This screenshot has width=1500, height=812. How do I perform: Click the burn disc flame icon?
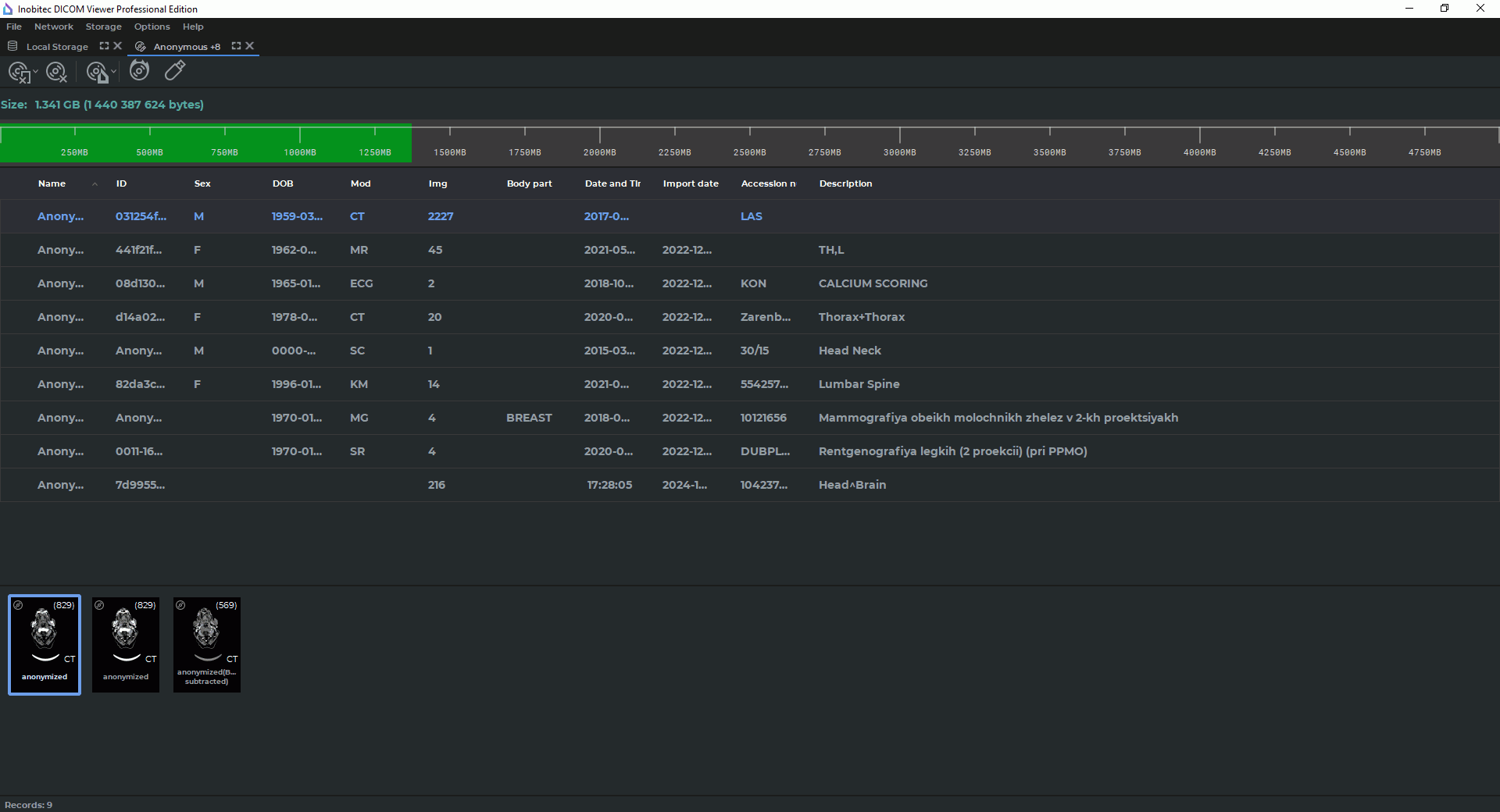pyautogui.click(x=139, y=71)
